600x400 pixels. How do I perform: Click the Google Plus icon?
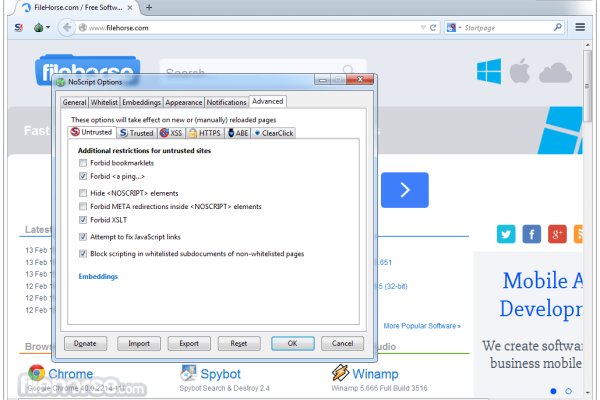coord(558,234)
